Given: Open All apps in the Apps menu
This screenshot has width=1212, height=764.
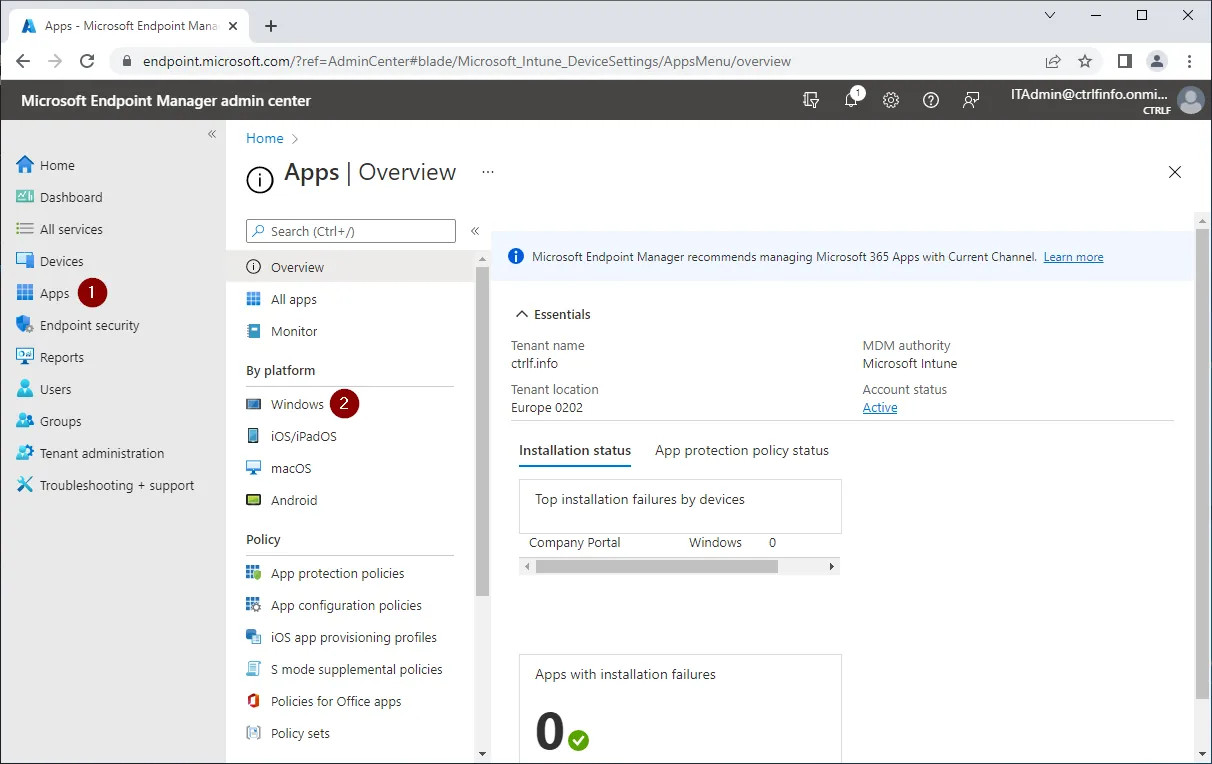Looking at the screenshot, I should [x=294, y=299].
